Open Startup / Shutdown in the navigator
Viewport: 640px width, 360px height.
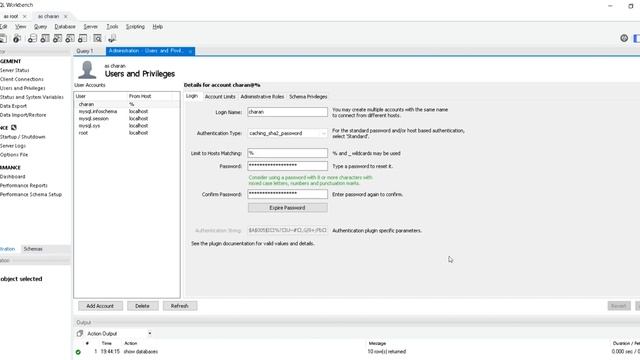22,137
